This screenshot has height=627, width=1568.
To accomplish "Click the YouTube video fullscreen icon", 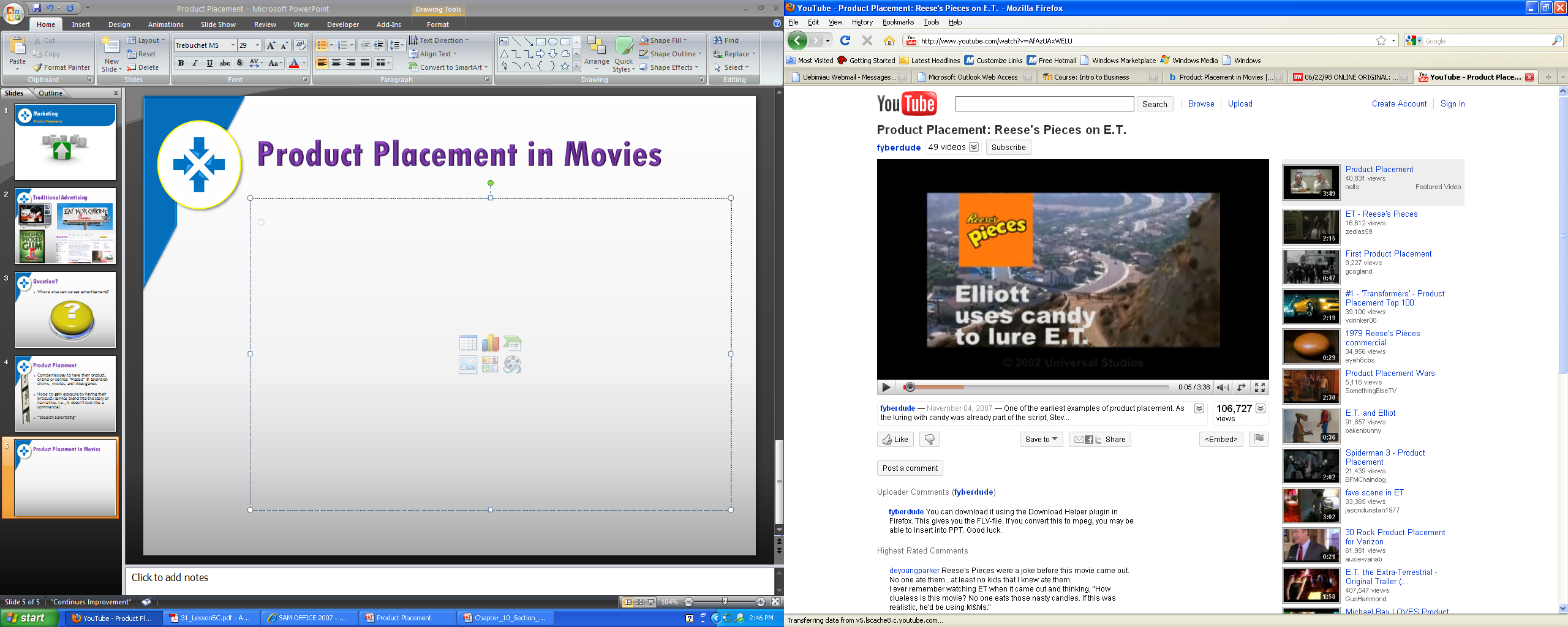I will point(1259,387).
